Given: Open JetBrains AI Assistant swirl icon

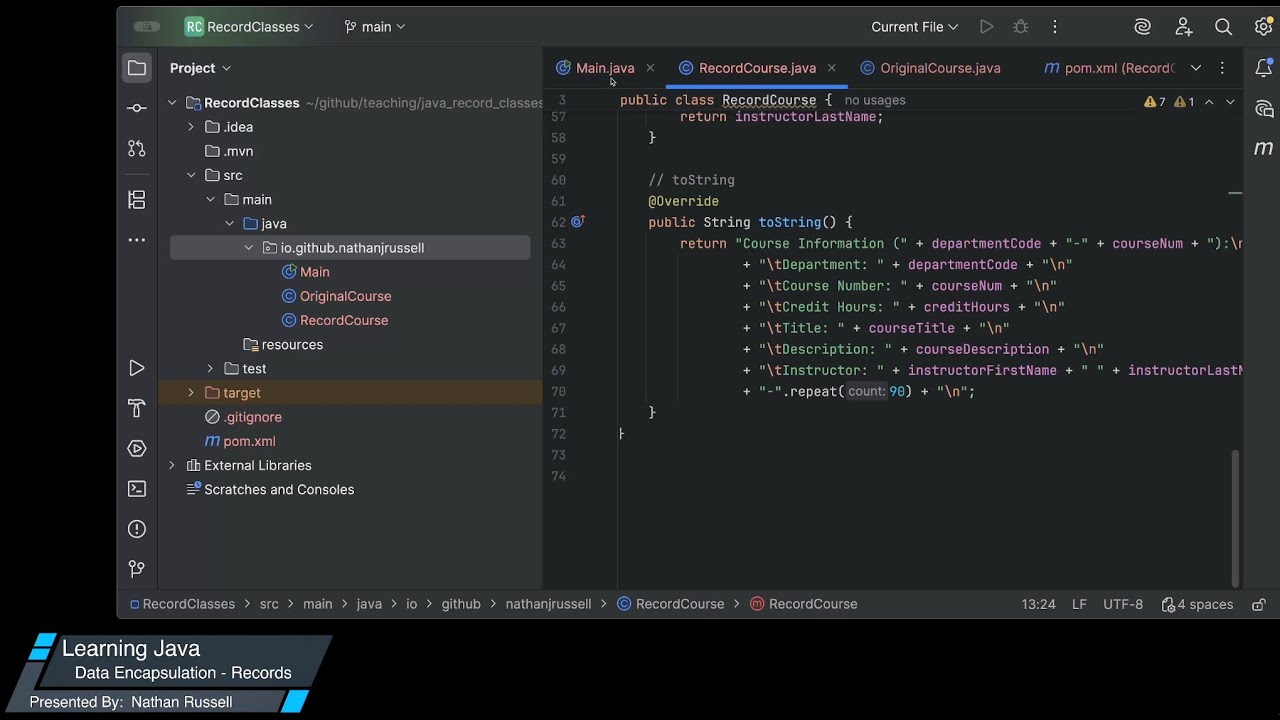Looking at the screenshot, I should coord(1143,27).
